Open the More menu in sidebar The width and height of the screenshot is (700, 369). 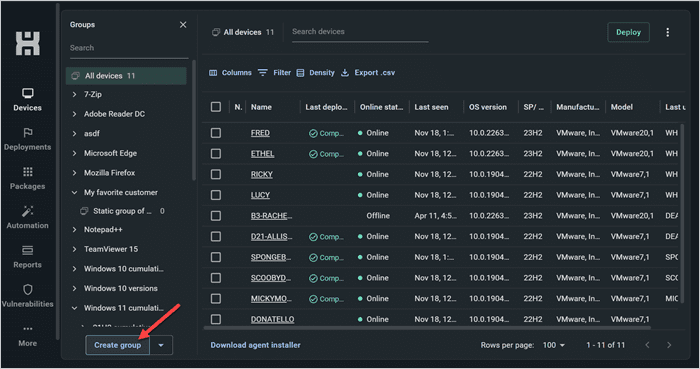pyautogui.click(x=27, y=336)
